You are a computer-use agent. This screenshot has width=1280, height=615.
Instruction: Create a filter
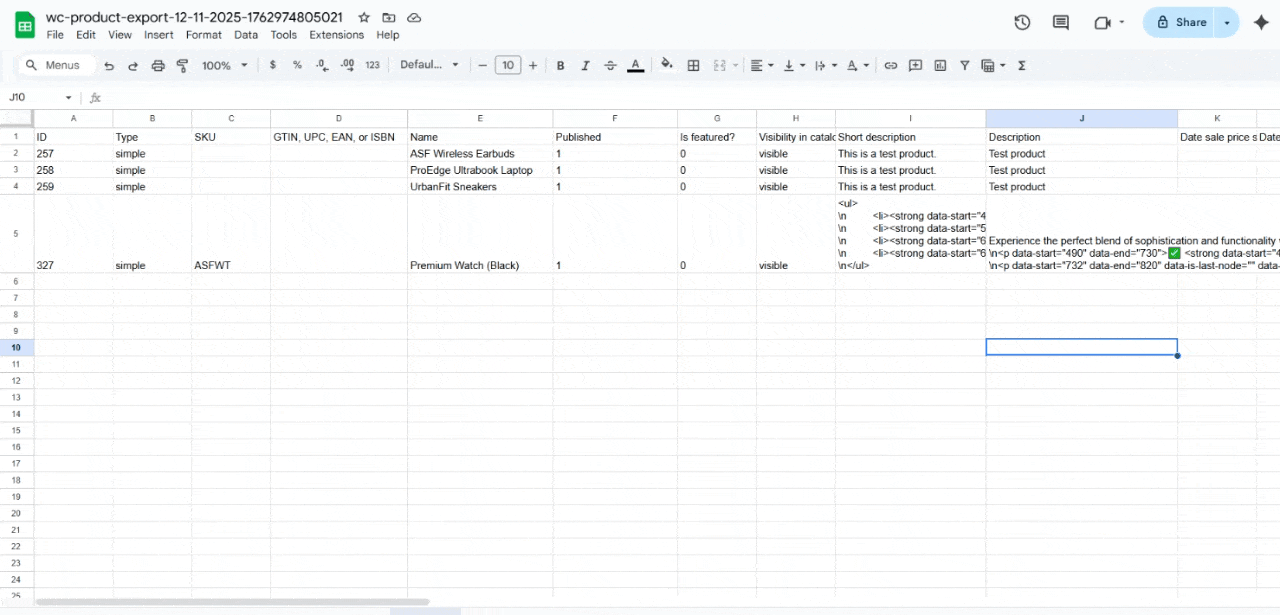(x=964, y=65)
